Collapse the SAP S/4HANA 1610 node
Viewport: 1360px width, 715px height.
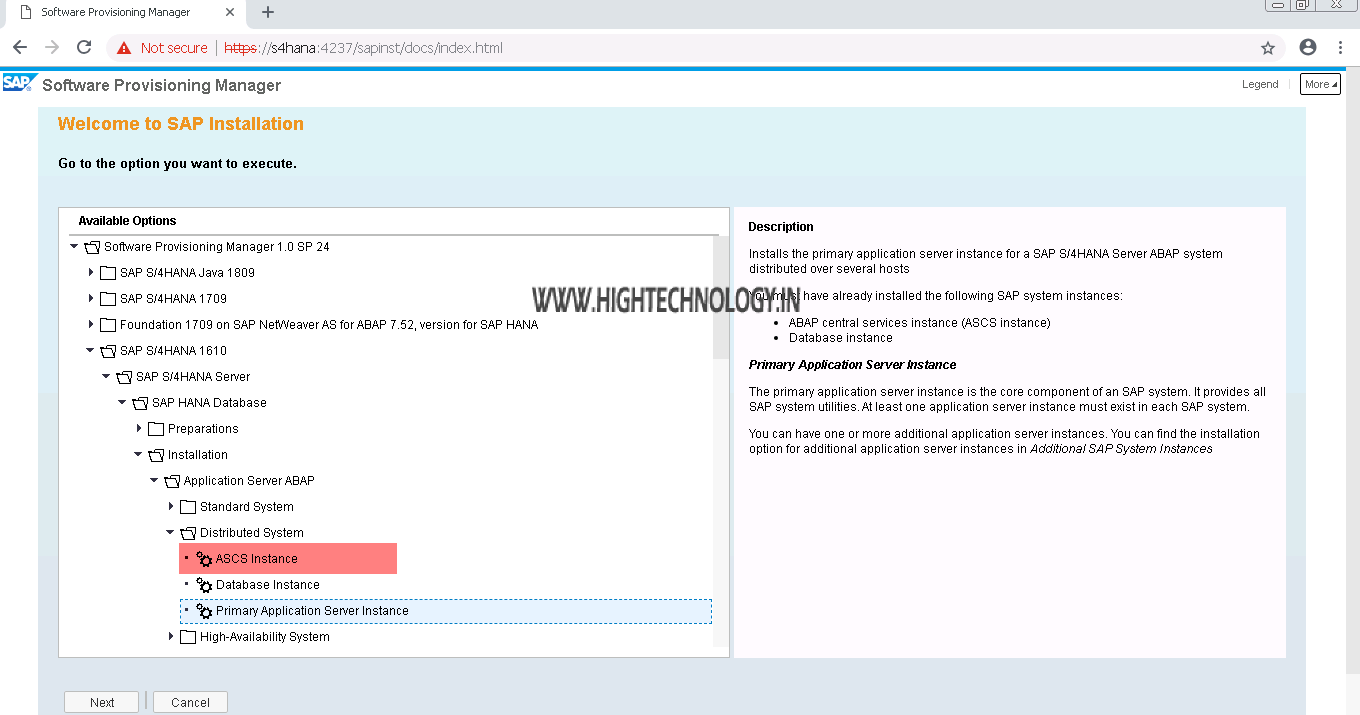click(90, 351)
